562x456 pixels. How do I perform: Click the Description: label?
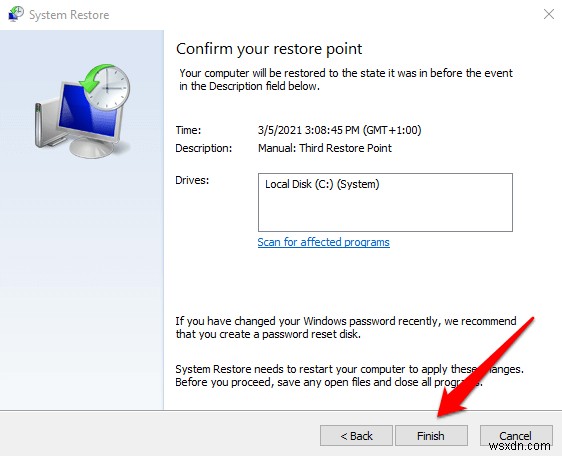pos(204,148)
